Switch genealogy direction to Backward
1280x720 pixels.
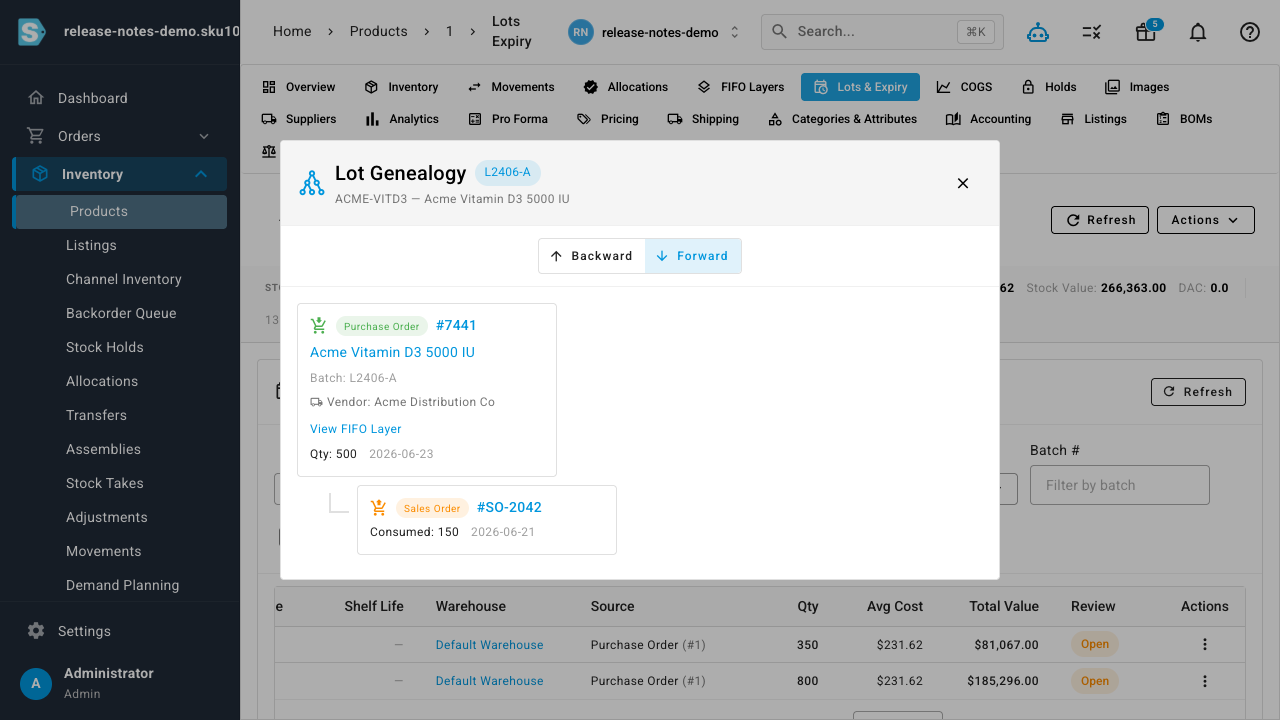(x=592, y=256)
